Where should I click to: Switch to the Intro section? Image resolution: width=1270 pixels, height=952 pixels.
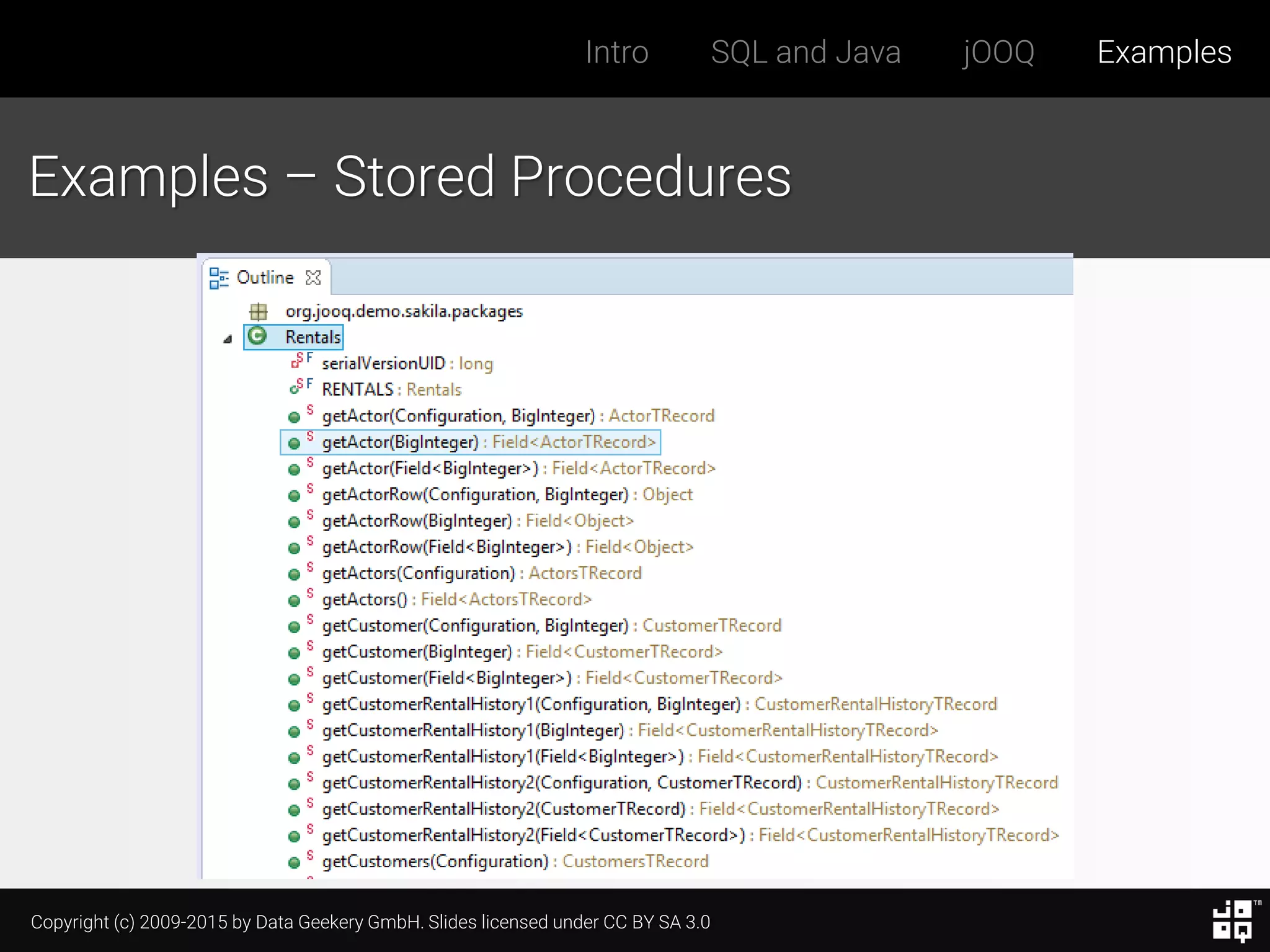pyautogui.click(x=616, y=52)
